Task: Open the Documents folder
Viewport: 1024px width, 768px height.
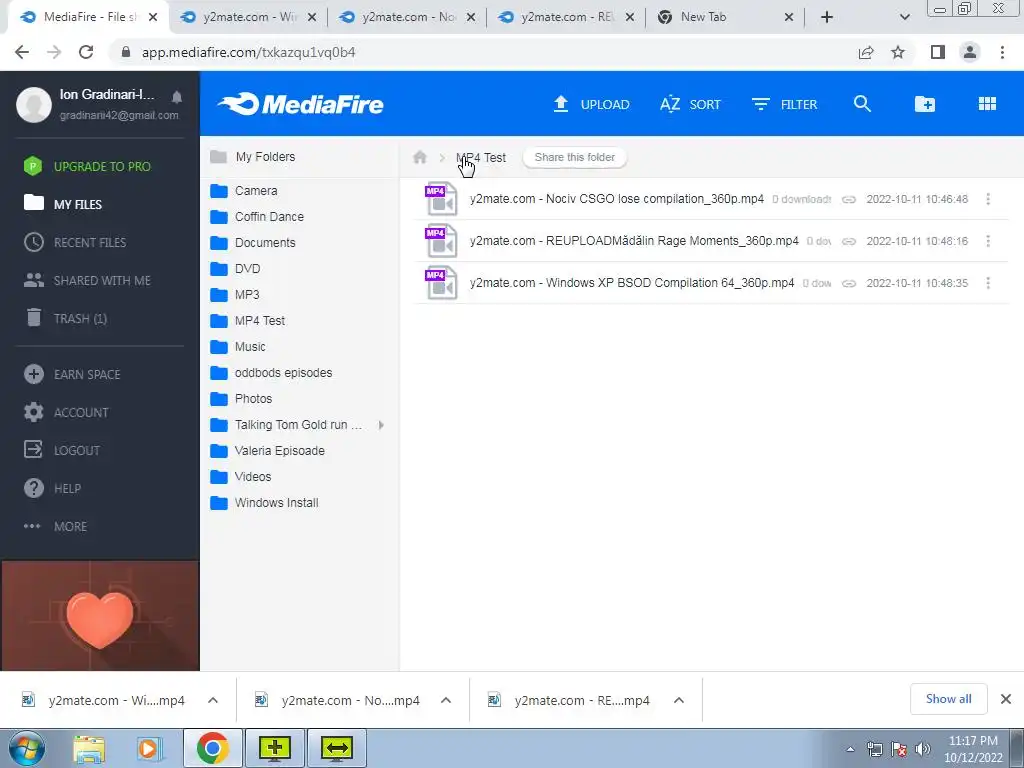Action: tap(253, 243)
